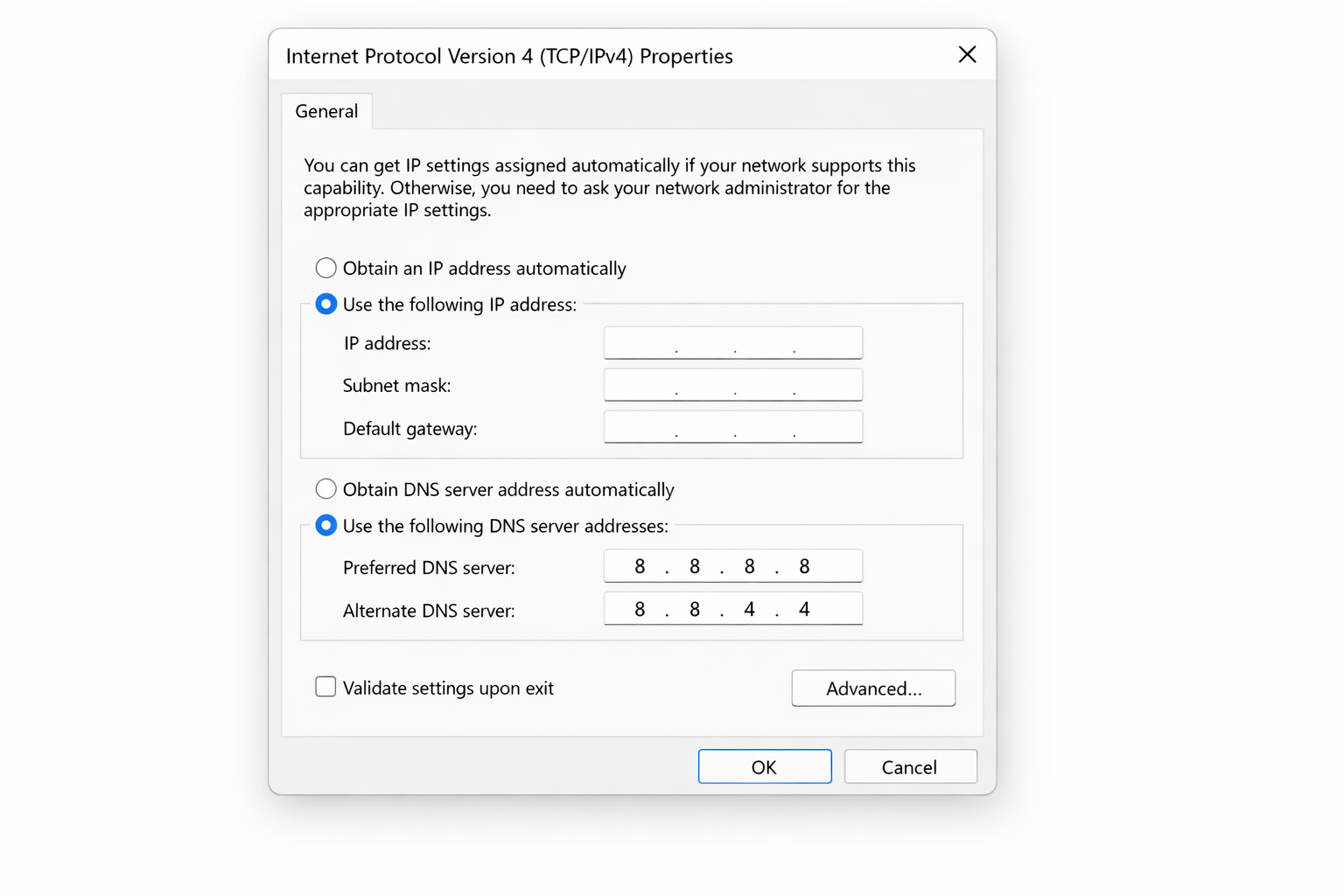The width and height of the screenshot is (1344, 896).
Task: Select Use the following IP address
Action: tap(325, 304)
